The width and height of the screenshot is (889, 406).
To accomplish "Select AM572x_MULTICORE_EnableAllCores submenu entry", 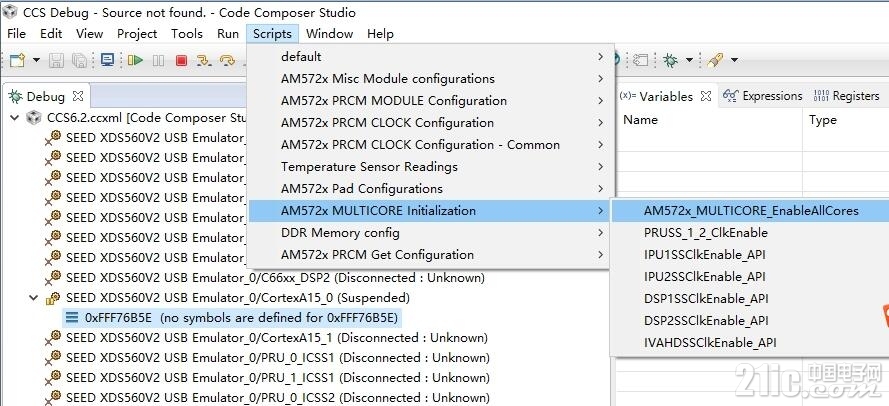I will coord(751,211).
